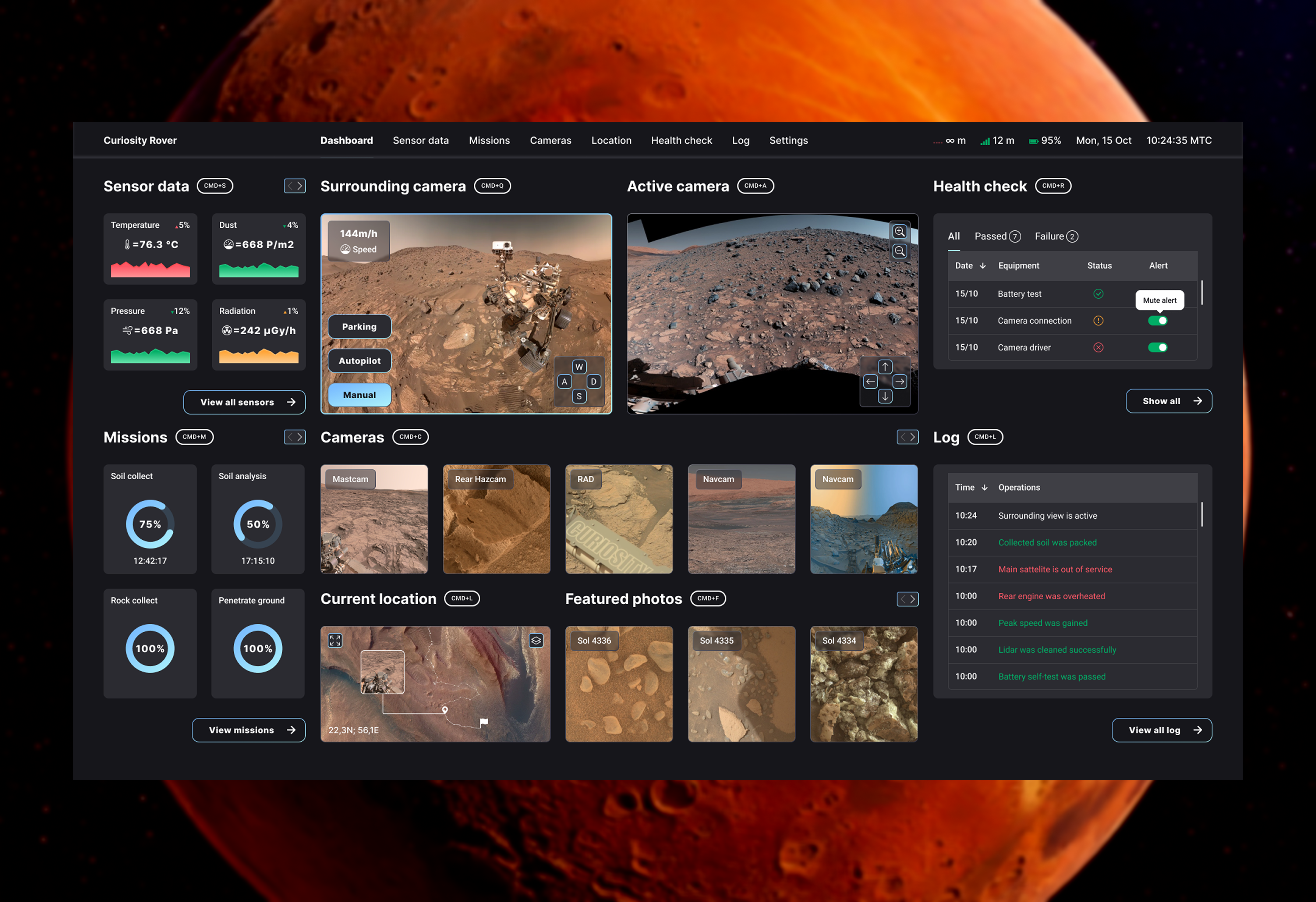This screenshot has width=1316, height=902.
Task: Open map layers on location map
Action: [536, 640]
